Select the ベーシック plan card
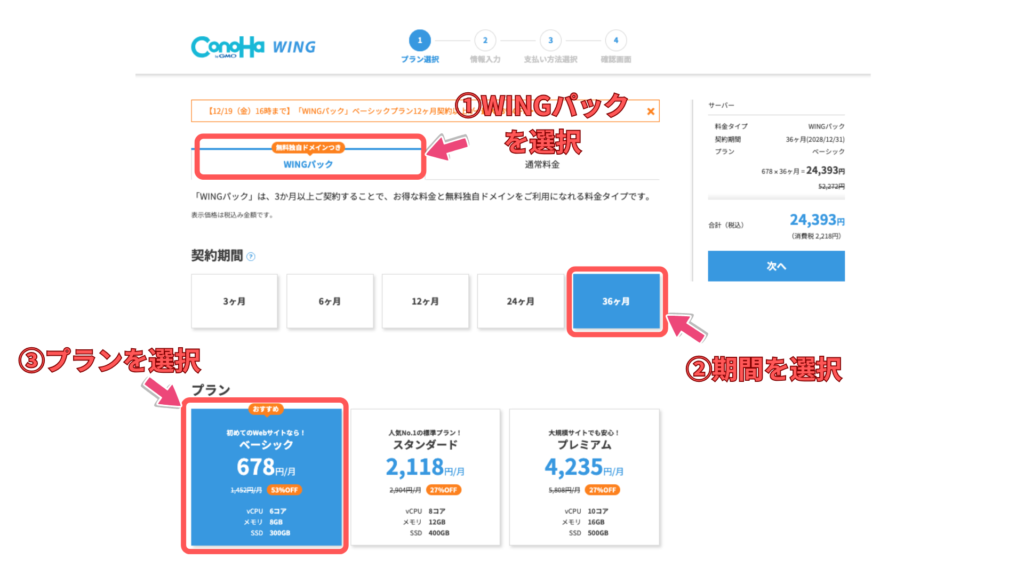The width and height of the screenshot is (1024, 576). tap(266, 477)
